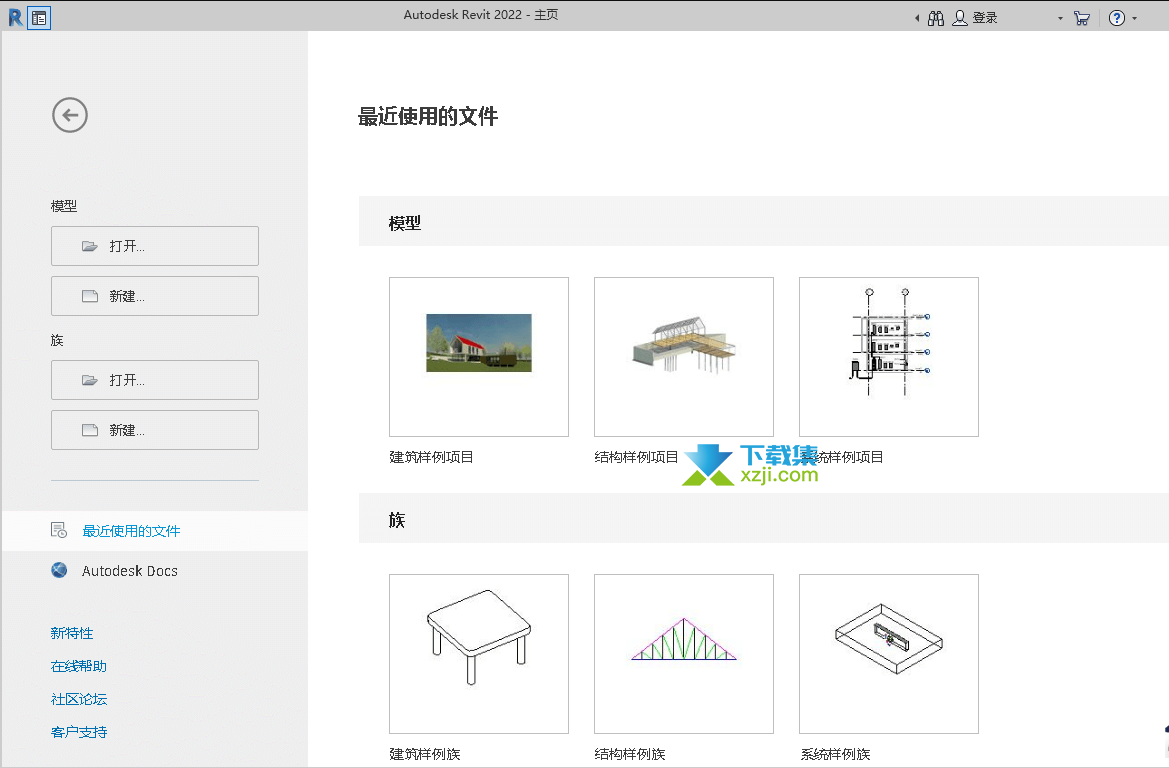Open the 在线帮助 link

(x=79, y=666)
